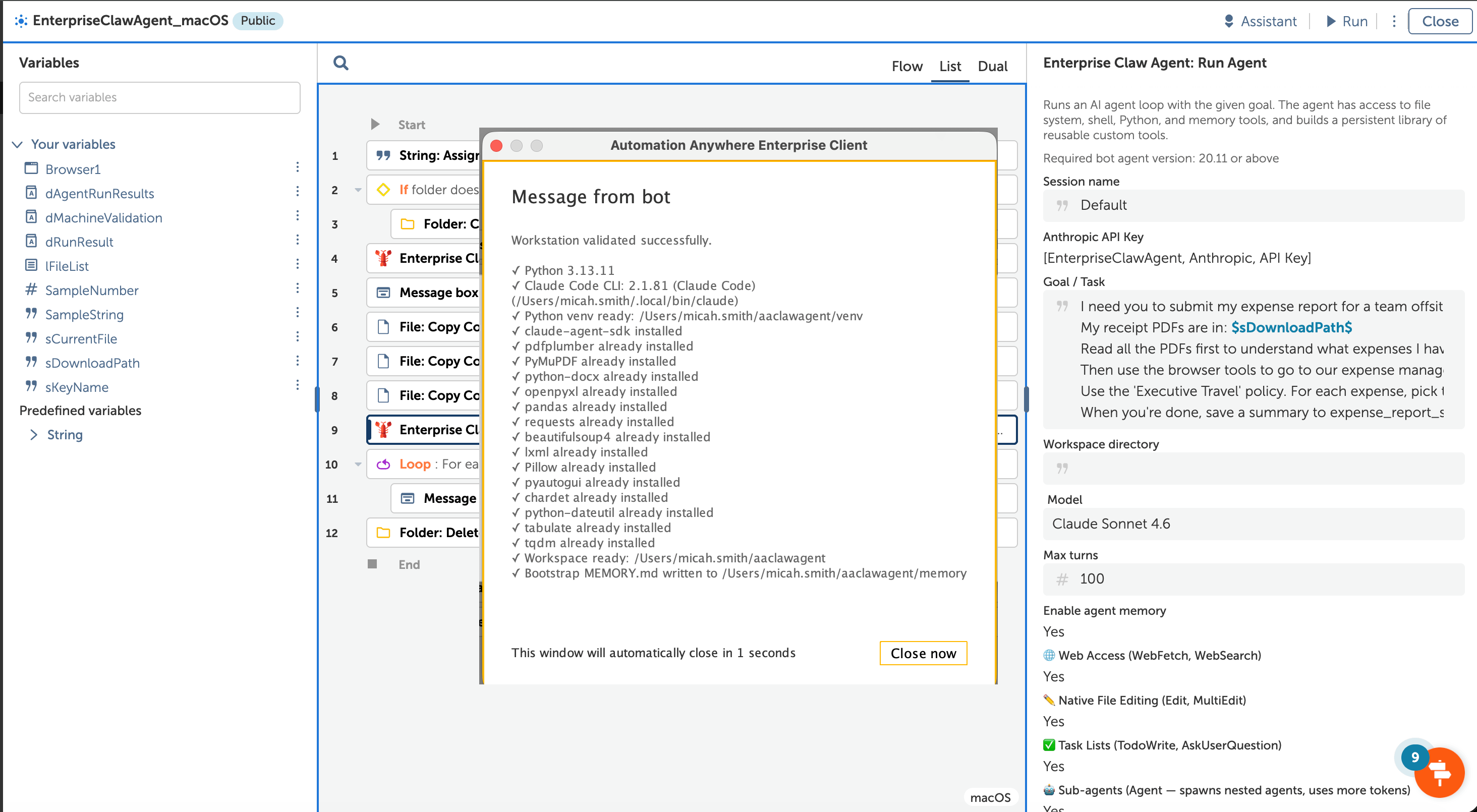This screenshot has height=812, width=1477.
Task: Click the search magnifier icon above flow
Action: pyautogui.click(x=340, y=63)
